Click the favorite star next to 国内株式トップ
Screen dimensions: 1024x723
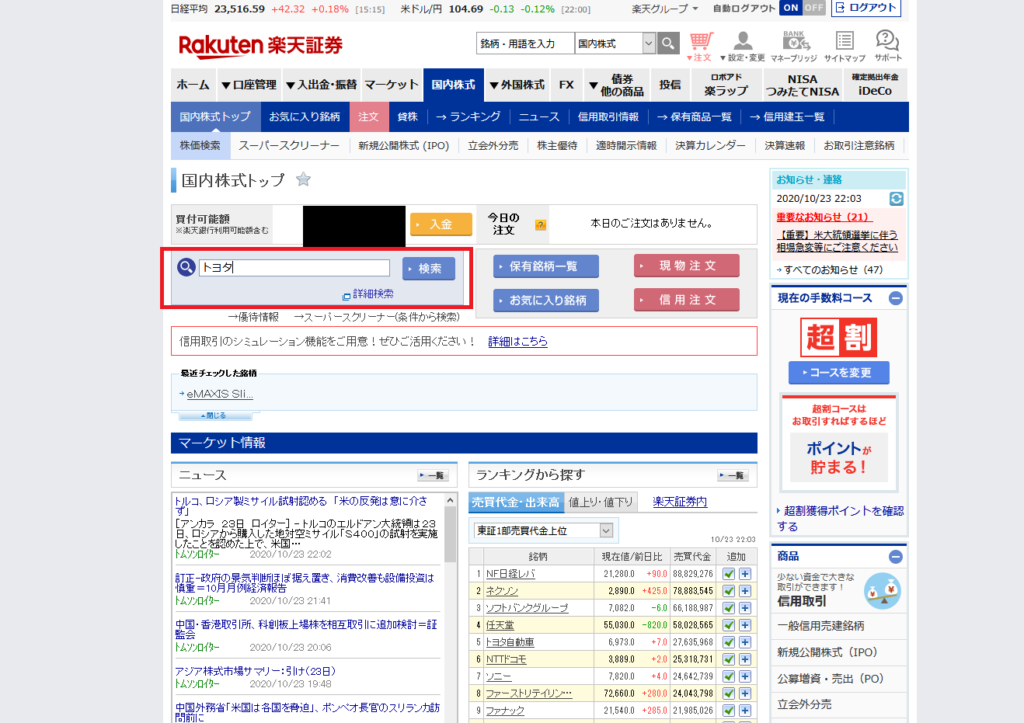coord(303,180)
